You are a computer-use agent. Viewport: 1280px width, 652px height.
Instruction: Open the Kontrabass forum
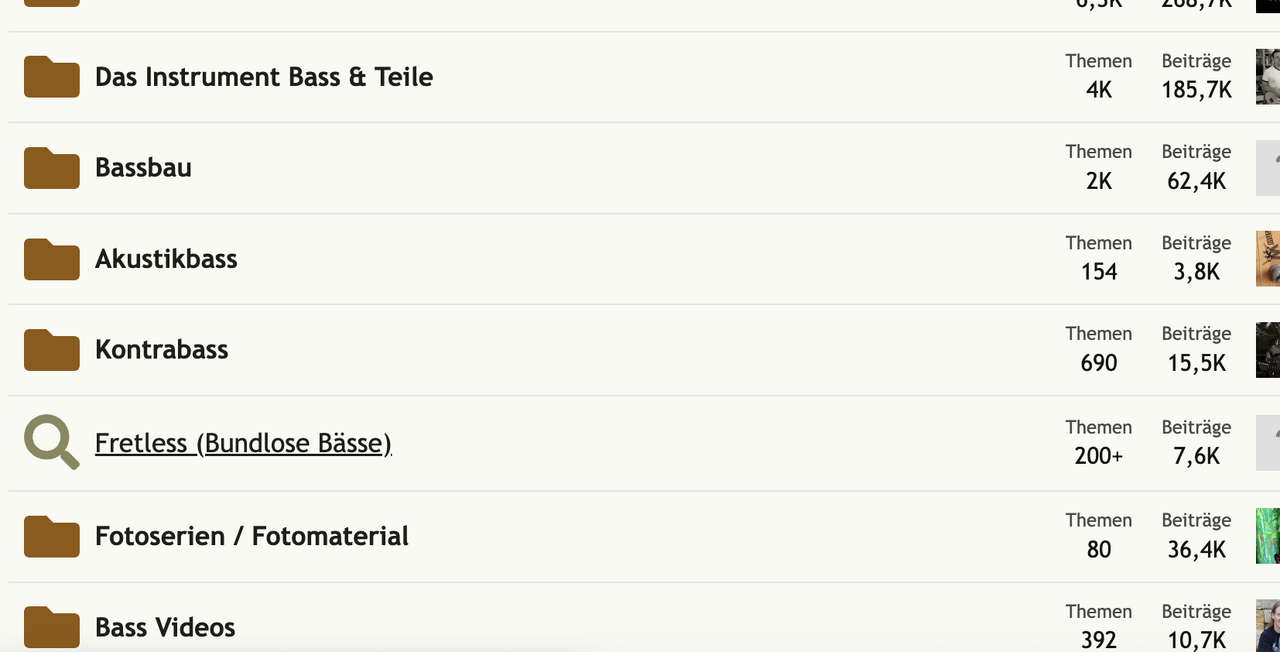161,350
